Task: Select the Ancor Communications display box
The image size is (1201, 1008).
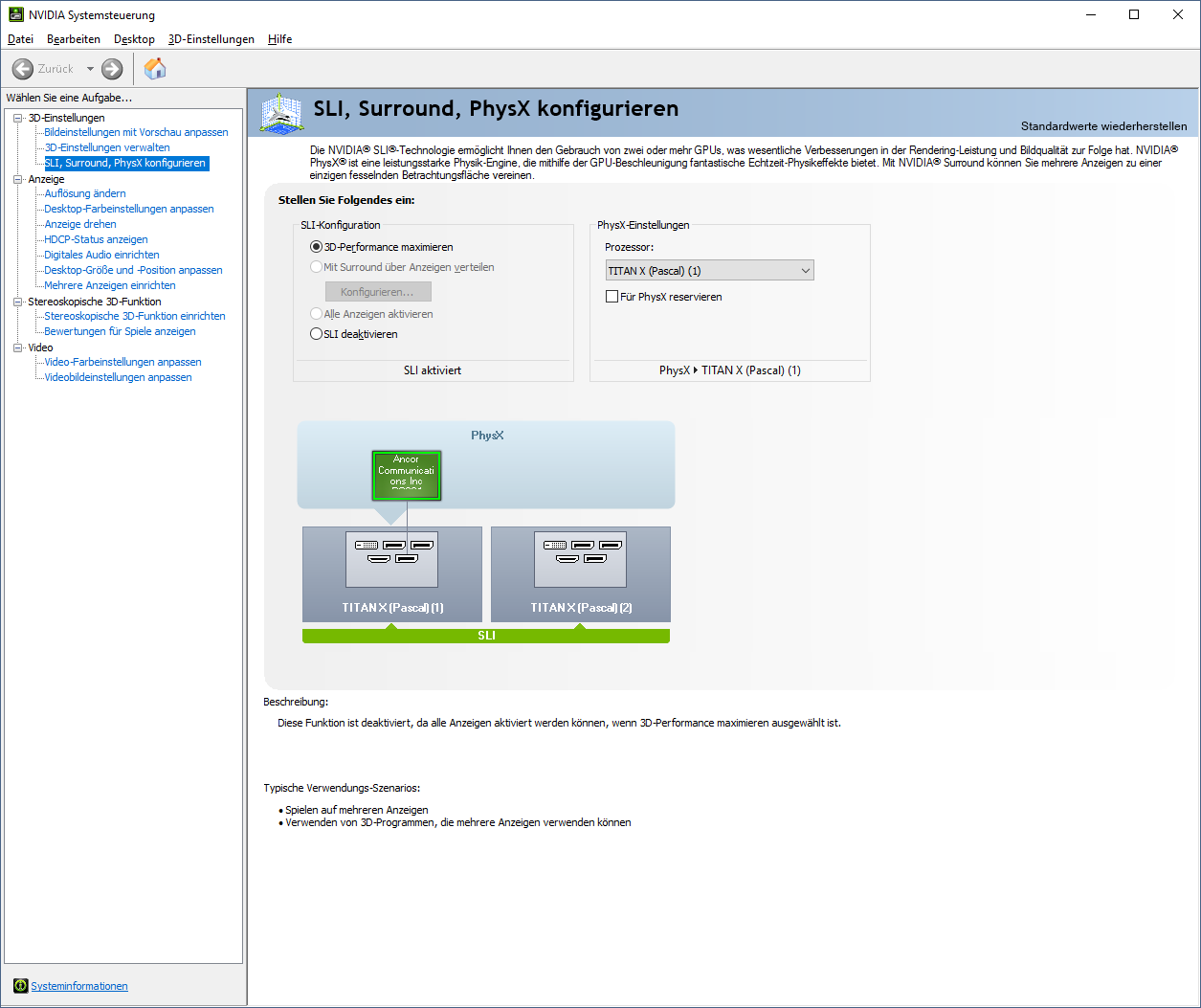Action: pyautogui.click(x=407, y=476)
